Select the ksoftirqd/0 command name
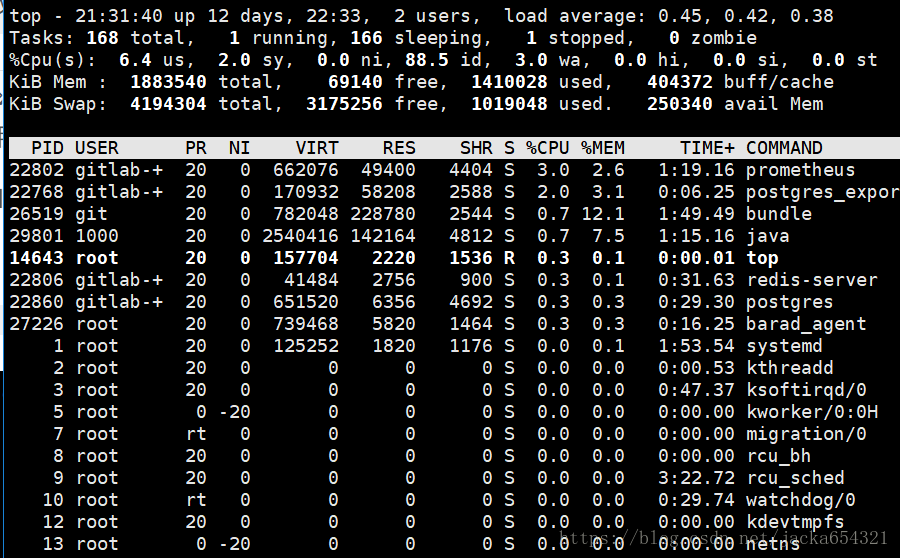 coord(806,390)
